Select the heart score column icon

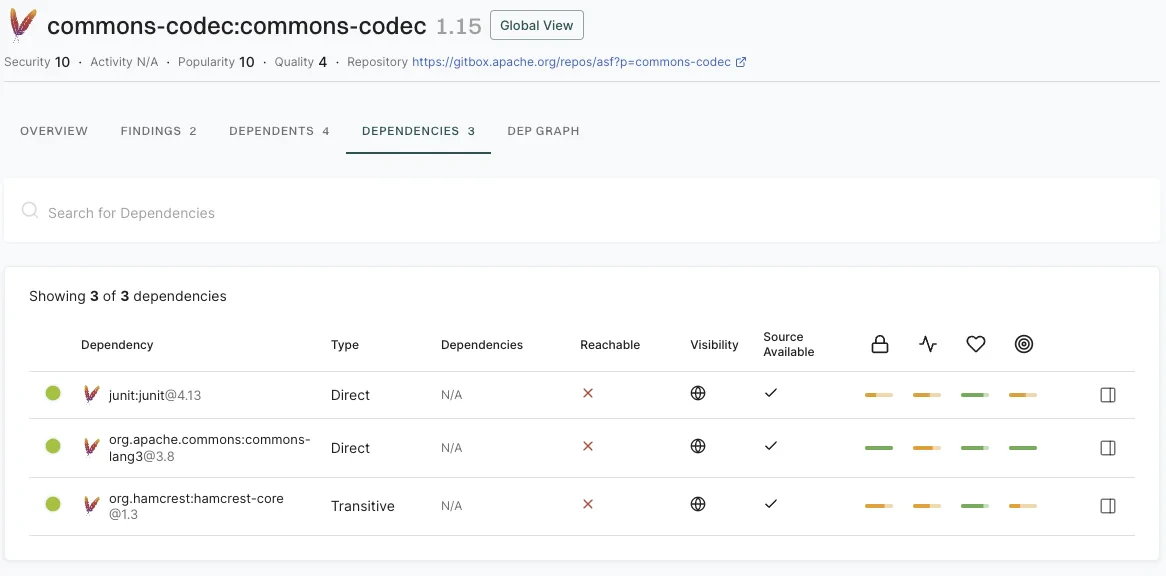coord(975,344)
